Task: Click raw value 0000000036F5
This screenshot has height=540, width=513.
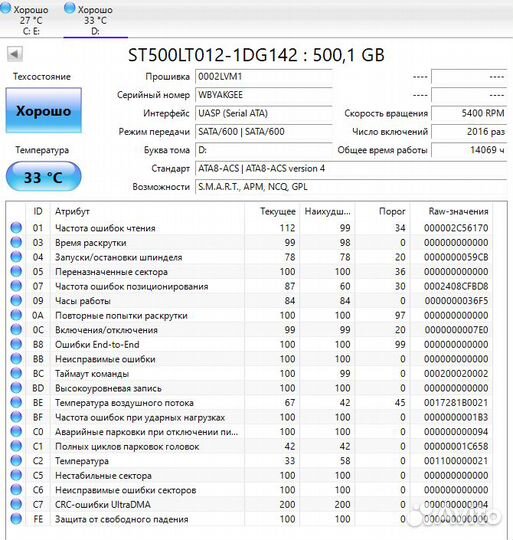Action: click(x=456, y=301)
